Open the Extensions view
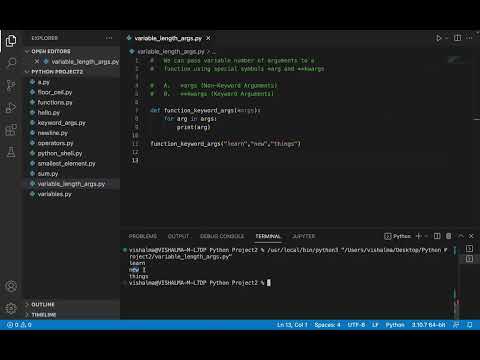The image size is (480, 360). click(11, 130)
